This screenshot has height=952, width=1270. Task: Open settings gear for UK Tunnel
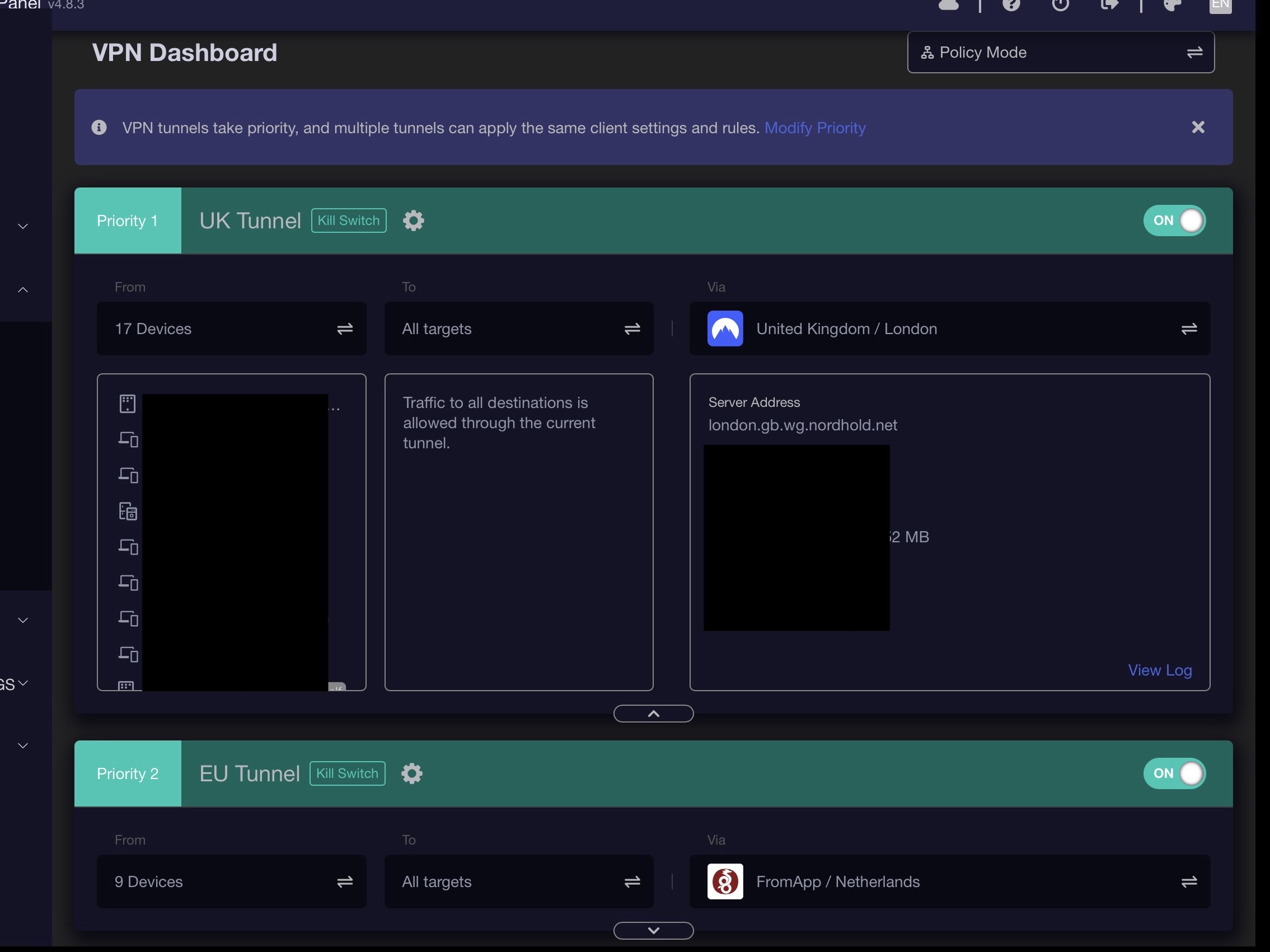(x=414, y=221)
